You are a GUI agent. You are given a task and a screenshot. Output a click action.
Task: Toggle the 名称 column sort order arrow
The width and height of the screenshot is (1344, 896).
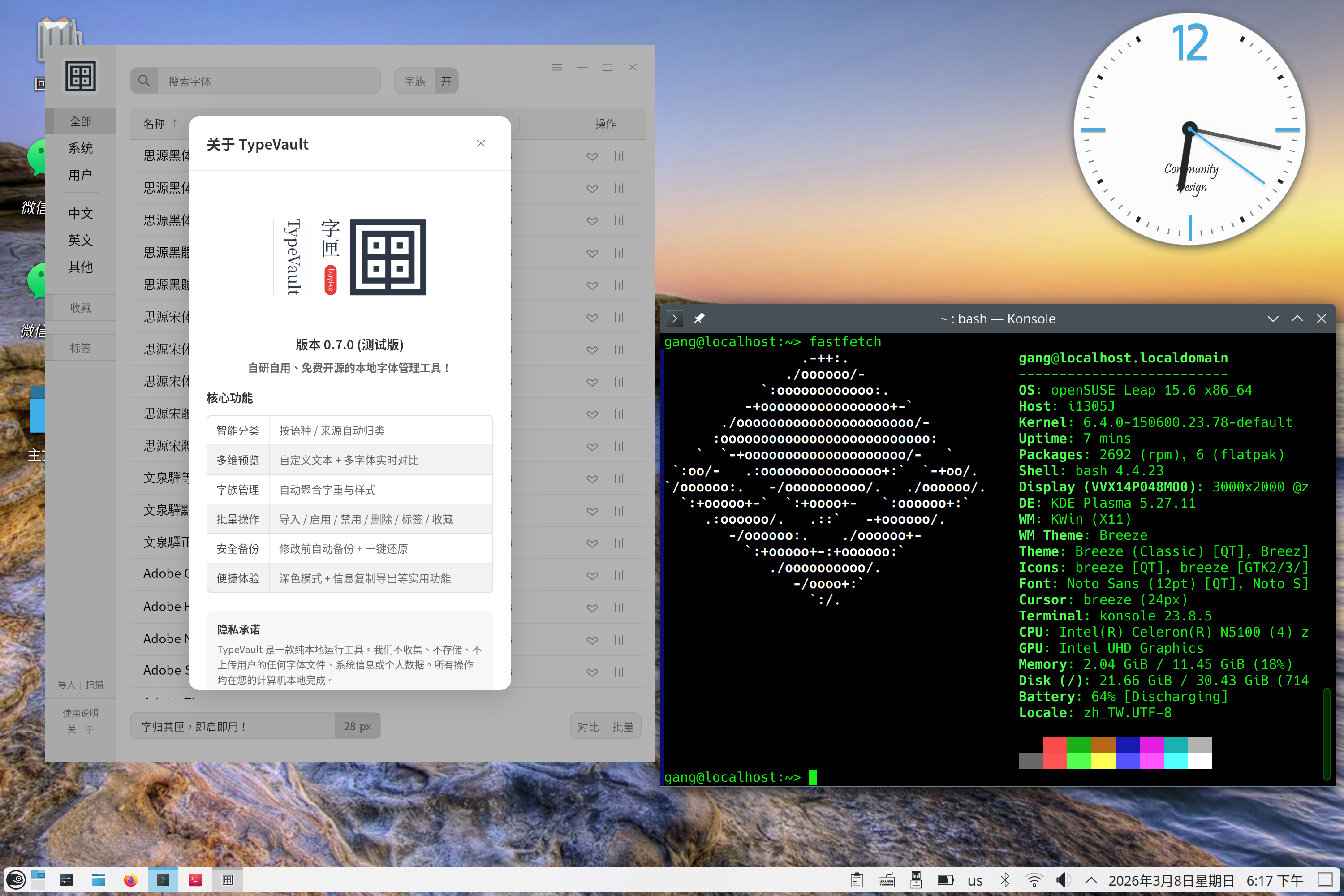[x=174, y=124]
